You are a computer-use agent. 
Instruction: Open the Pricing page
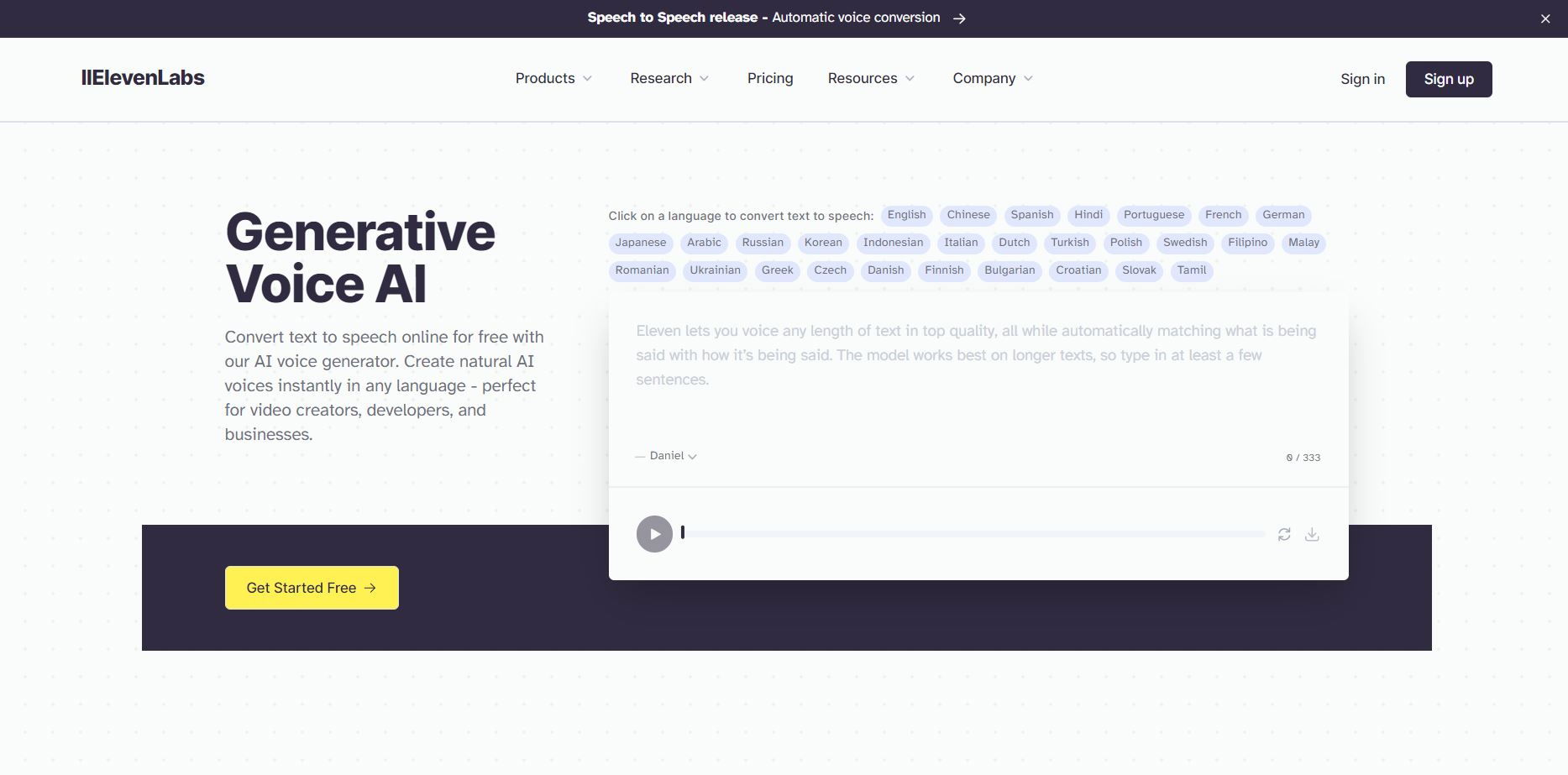pyautogui.click(x=770, y=78)
